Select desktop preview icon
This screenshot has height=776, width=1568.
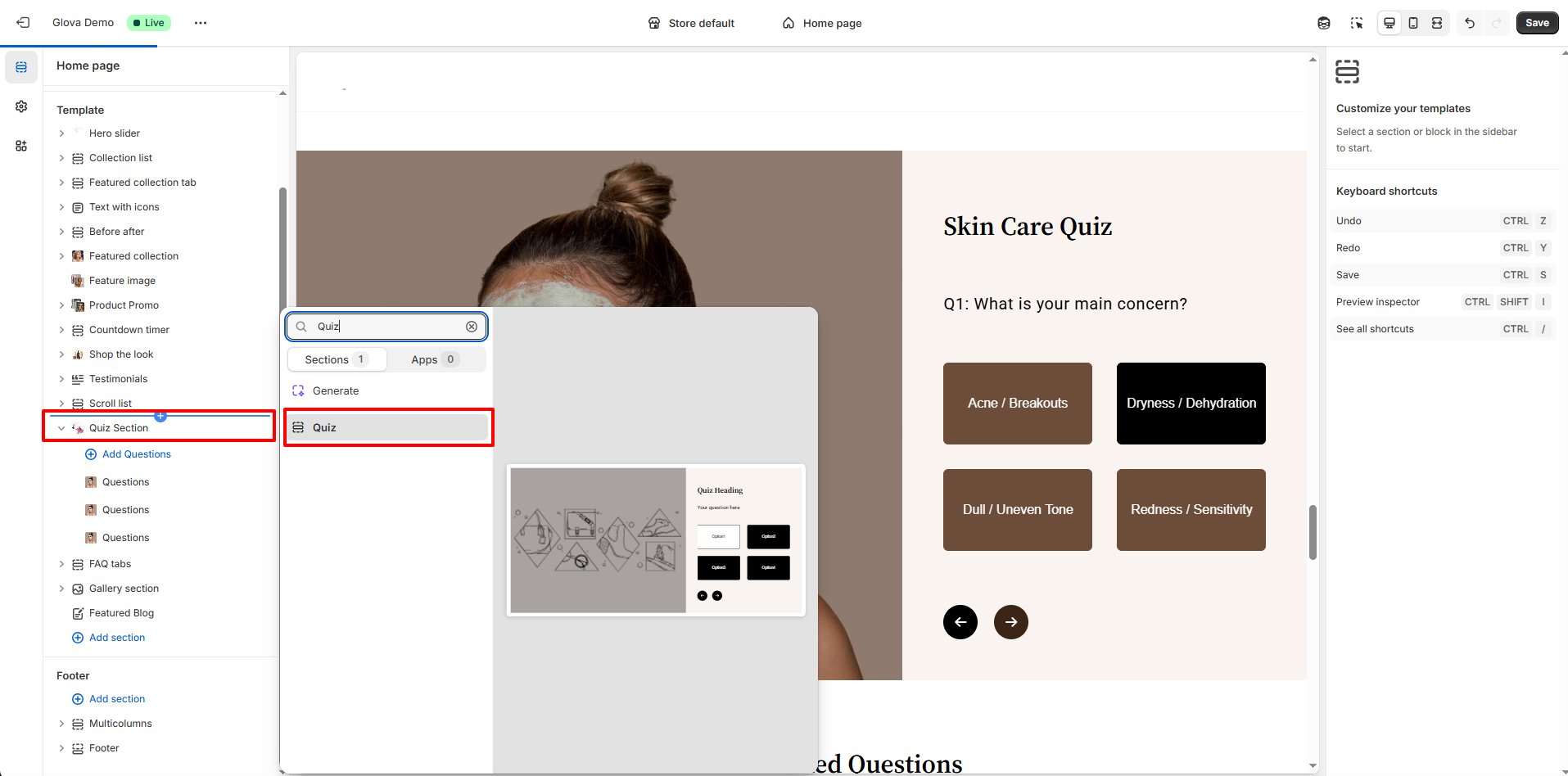[1390, 23]
